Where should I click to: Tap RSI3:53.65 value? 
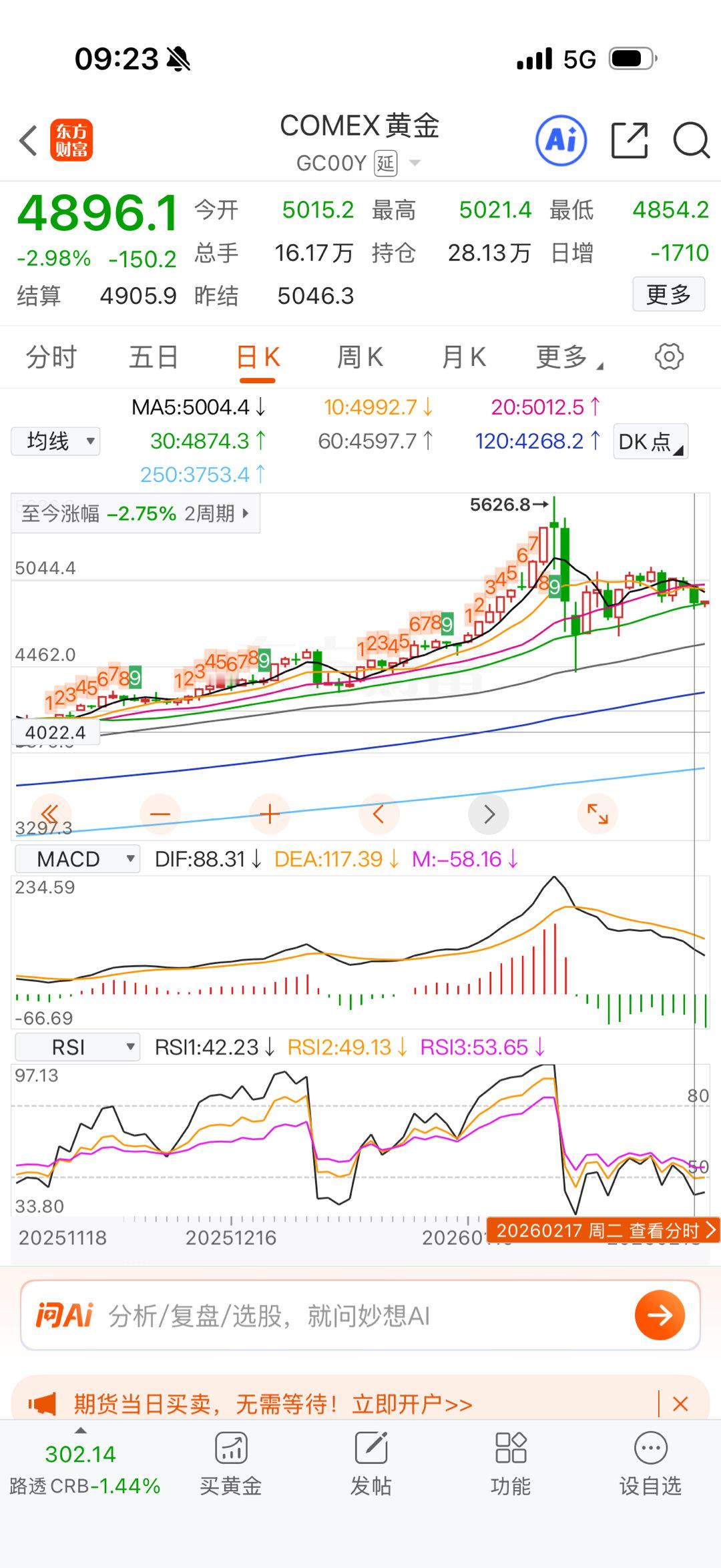coord(482,1047)
